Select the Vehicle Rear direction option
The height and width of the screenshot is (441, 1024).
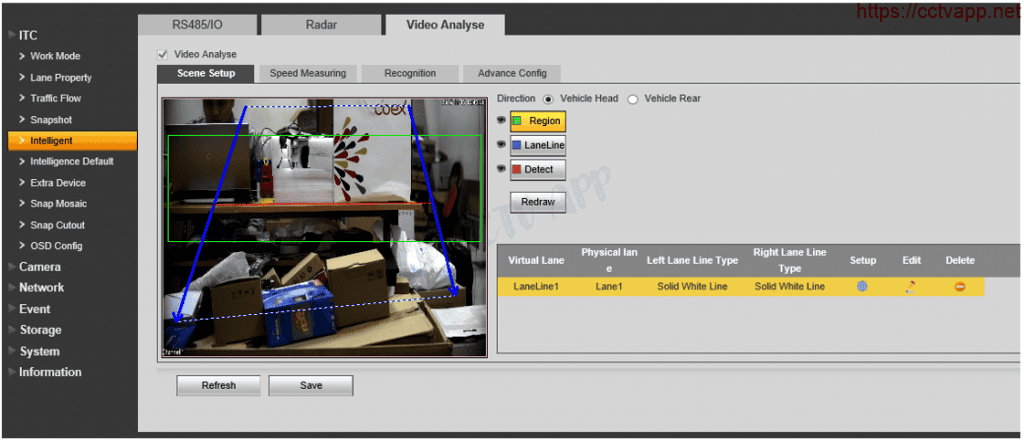[633, 99]
